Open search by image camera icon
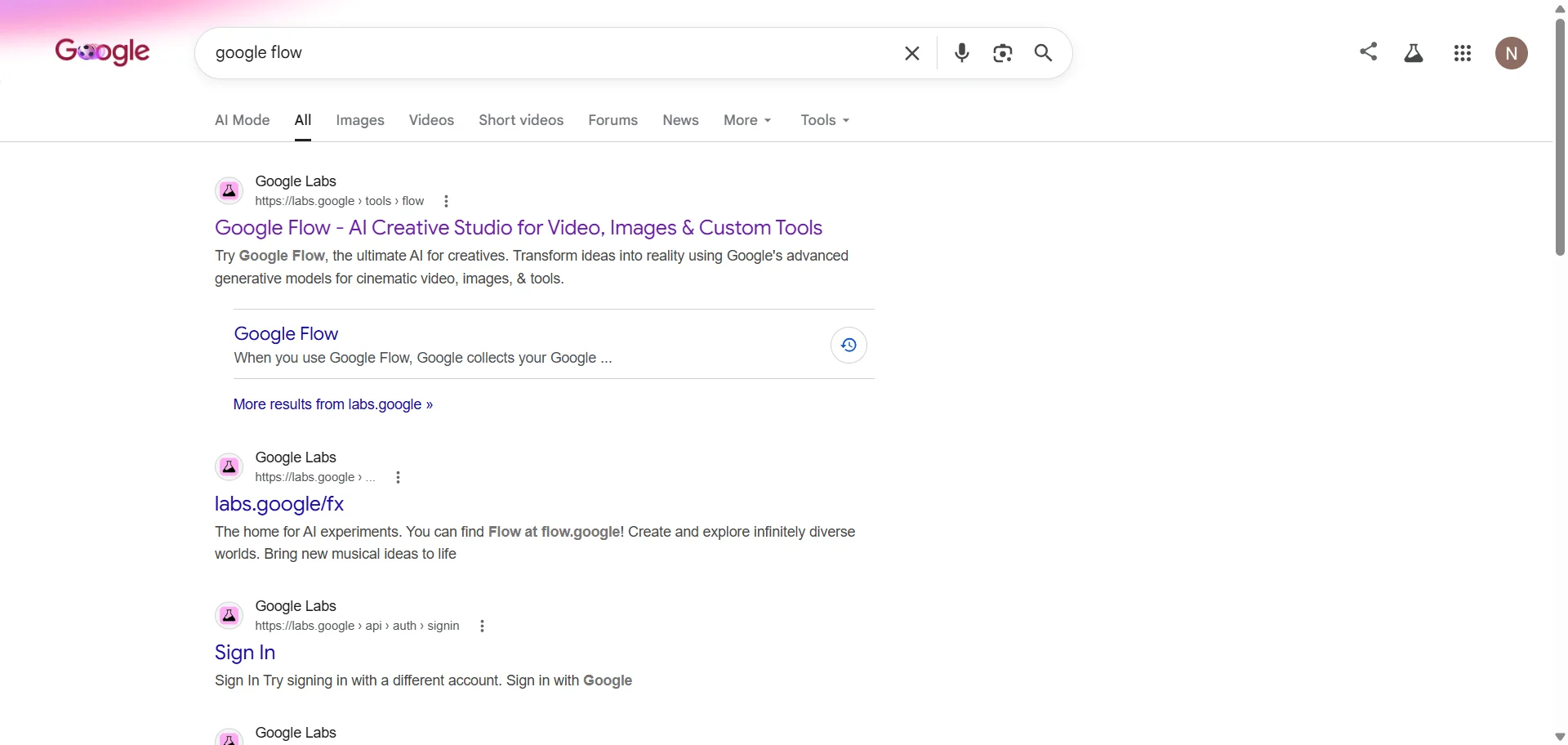The height and width of the screenshot is (745, 1568). pyautogui.click(x=1003, y=54)
